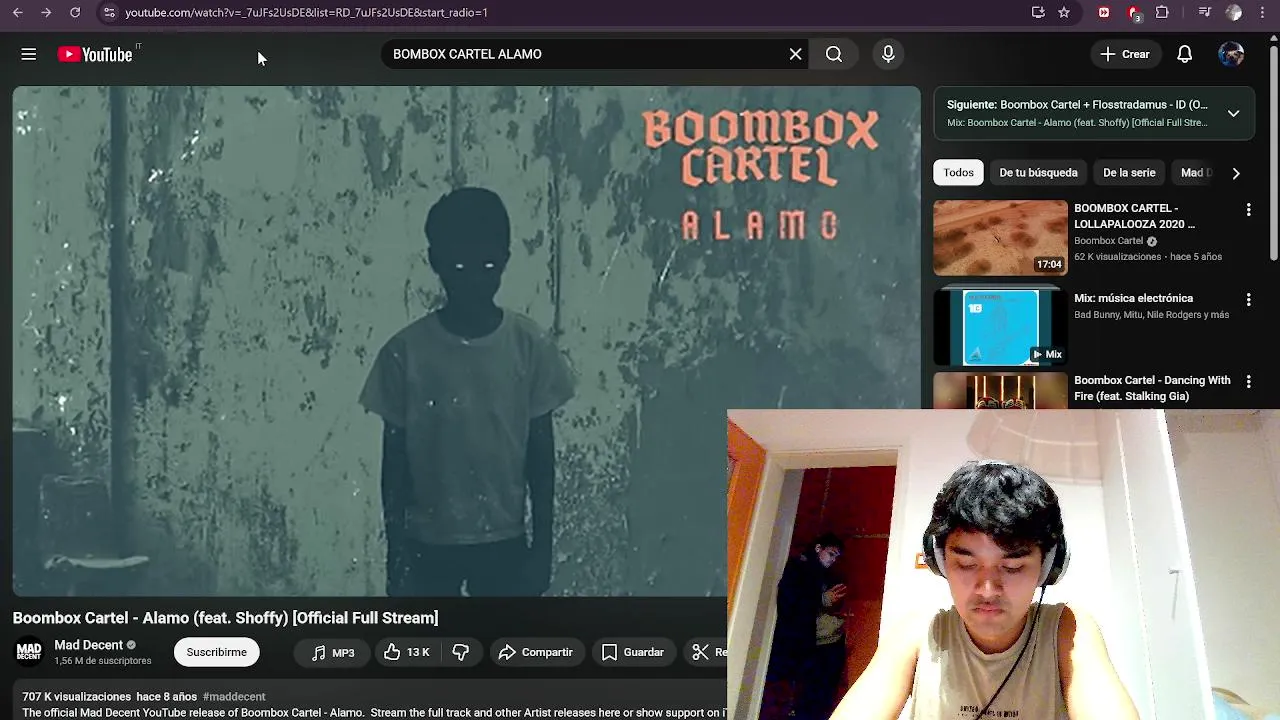Click the magnifier search button

[834, 54]
